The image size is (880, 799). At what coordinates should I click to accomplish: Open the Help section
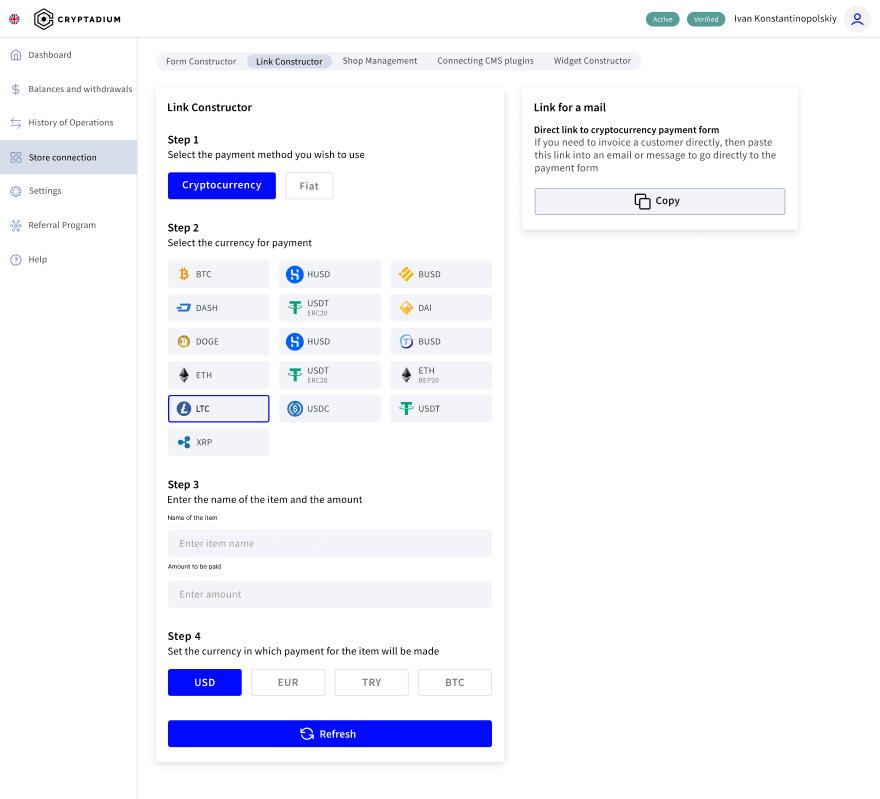pos(37,259)
